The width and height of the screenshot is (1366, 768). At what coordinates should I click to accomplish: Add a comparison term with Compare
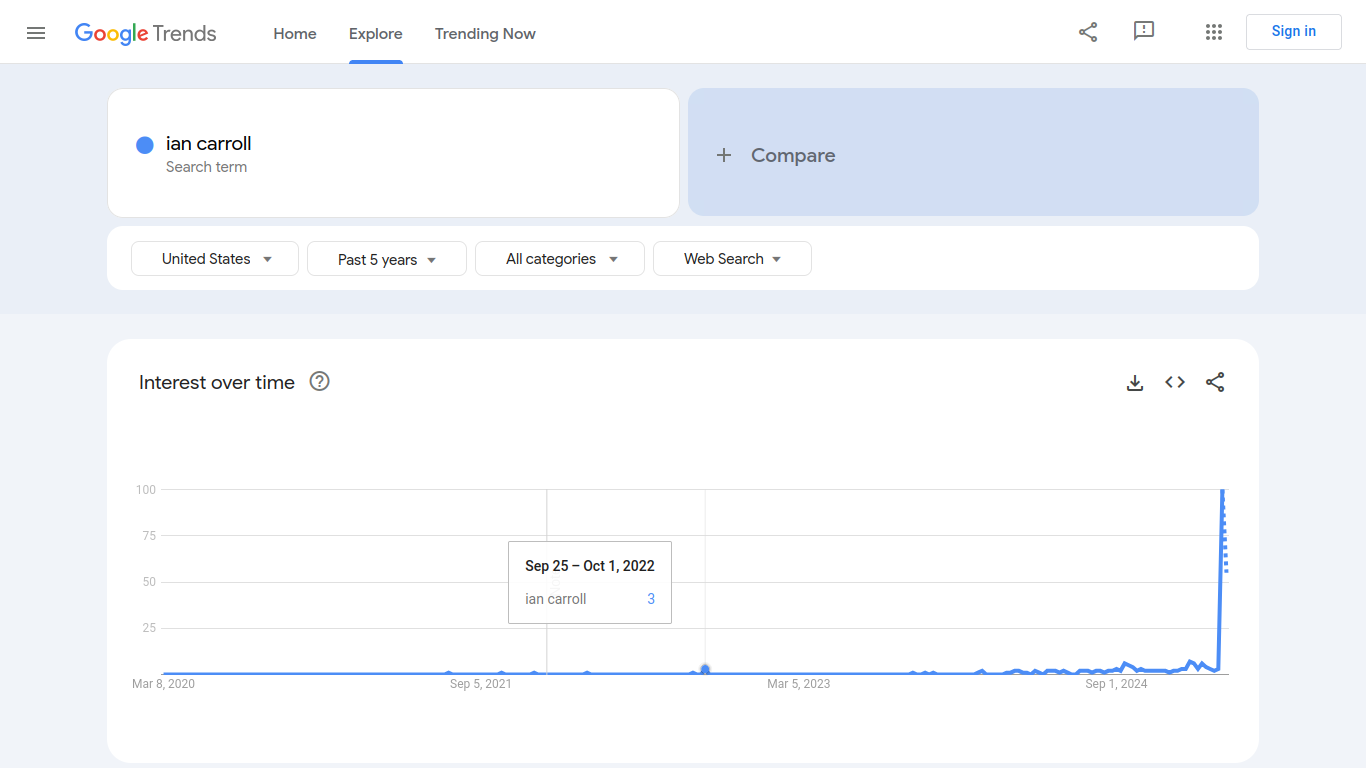(973, 152)
